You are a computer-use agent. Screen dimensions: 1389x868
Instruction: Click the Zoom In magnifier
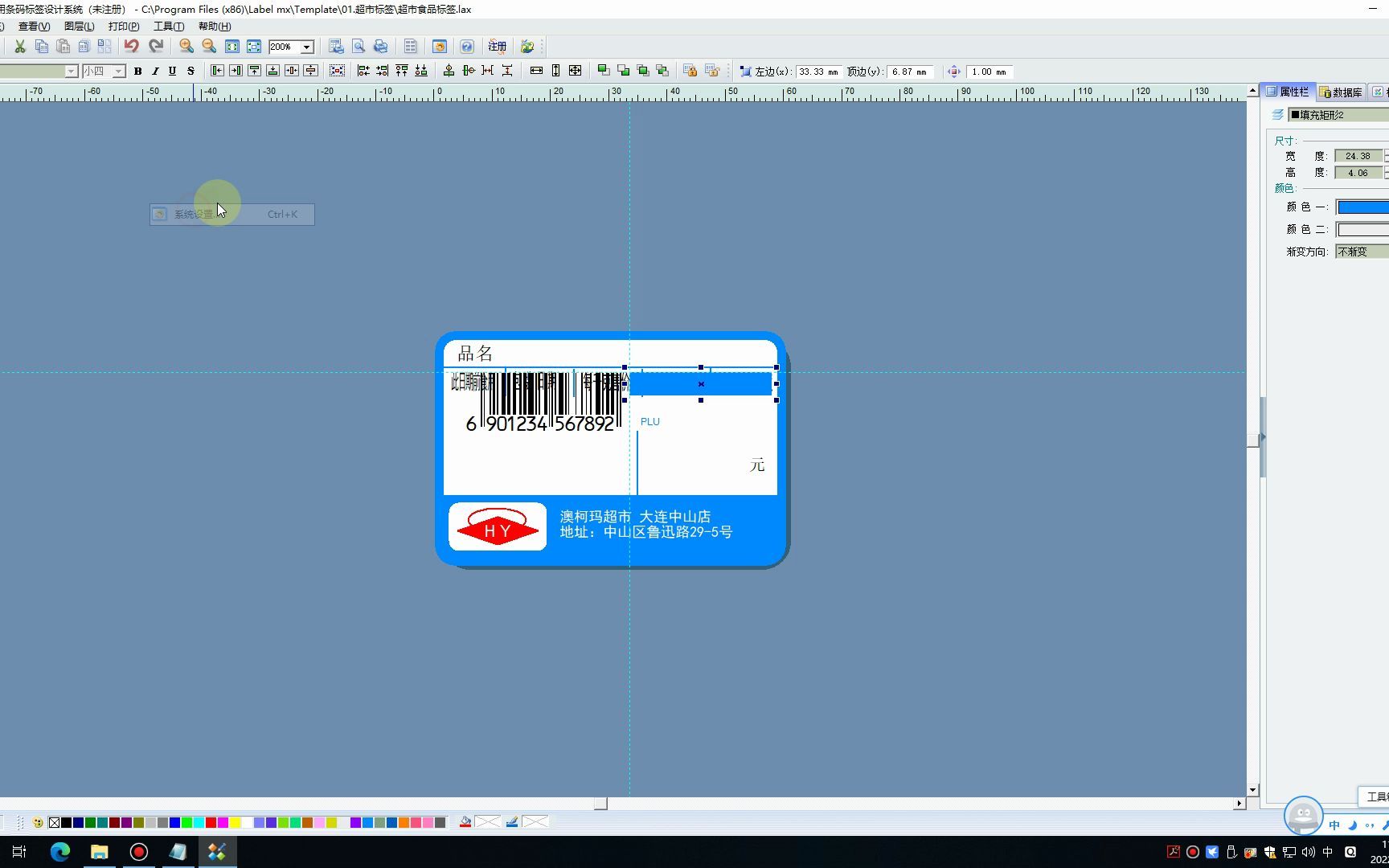[186, 47]
